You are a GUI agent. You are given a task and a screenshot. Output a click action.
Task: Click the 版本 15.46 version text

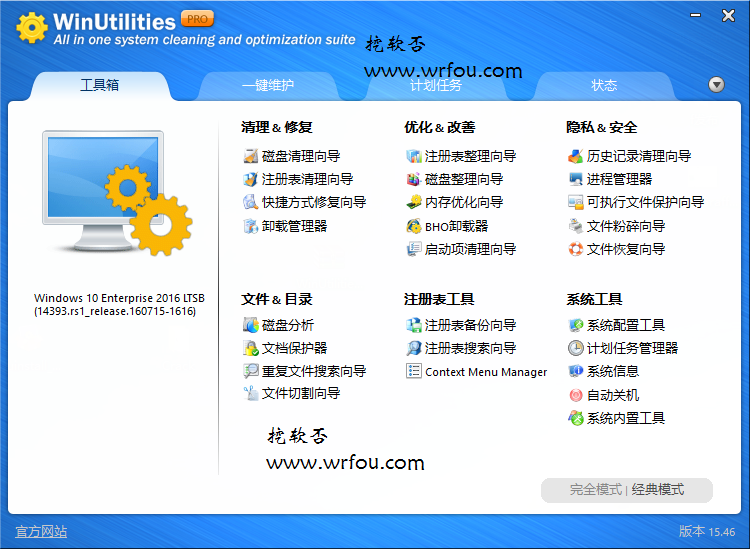(x=707, y=531)
